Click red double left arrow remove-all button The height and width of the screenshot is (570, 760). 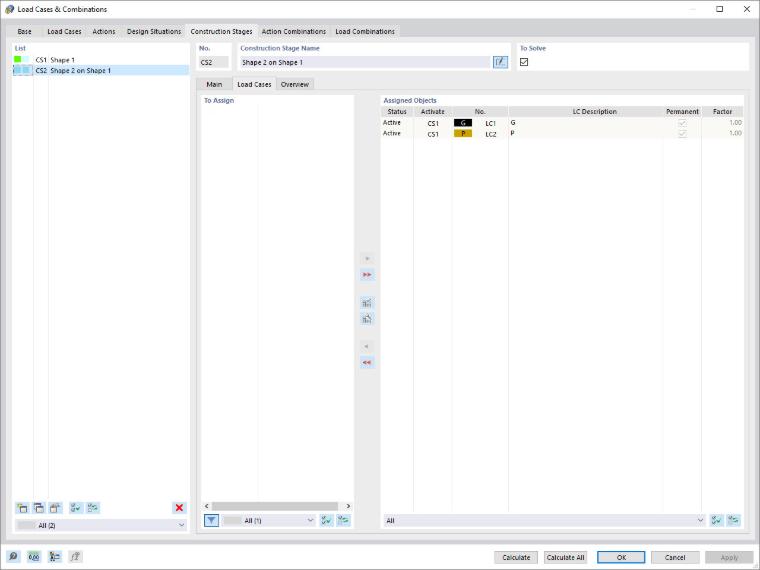pos(367,363)
